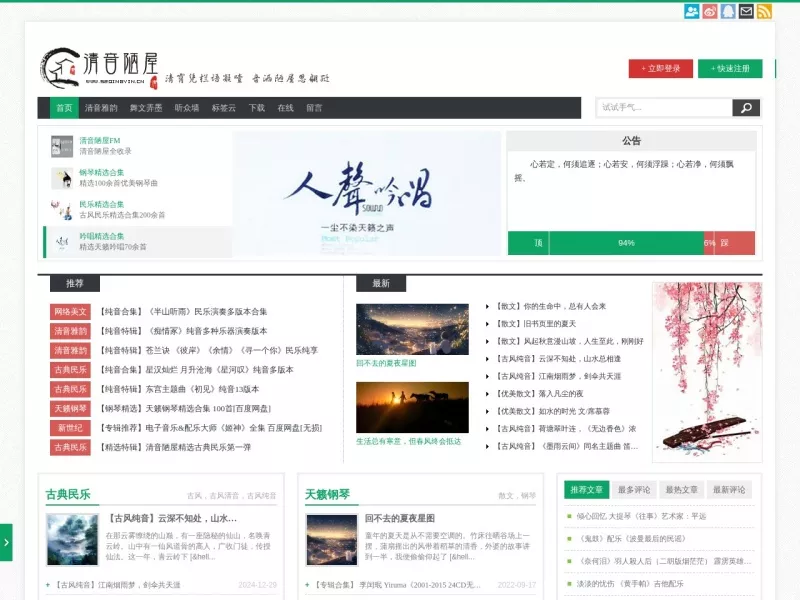Screen dimensions: 800x600
Task: Expand the green side arrow tab
Action: 6,542
